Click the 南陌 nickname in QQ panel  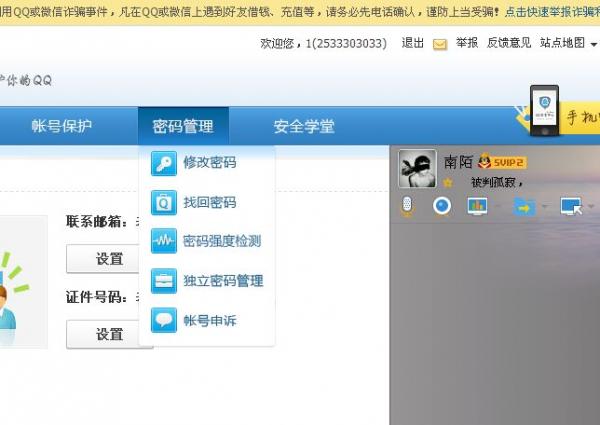(458, 162)
